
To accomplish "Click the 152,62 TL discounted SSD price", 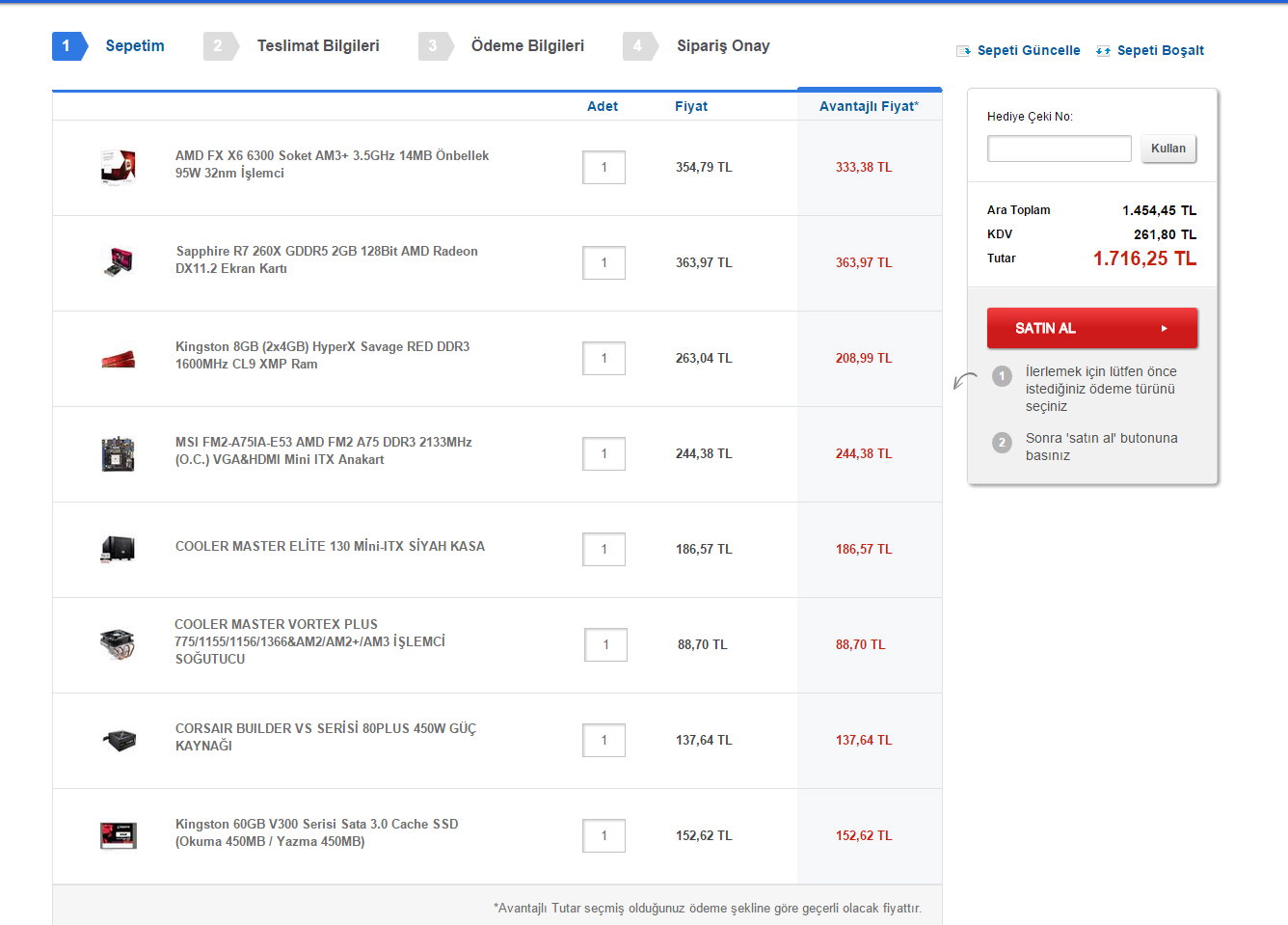I will click(x=864, y=836).
